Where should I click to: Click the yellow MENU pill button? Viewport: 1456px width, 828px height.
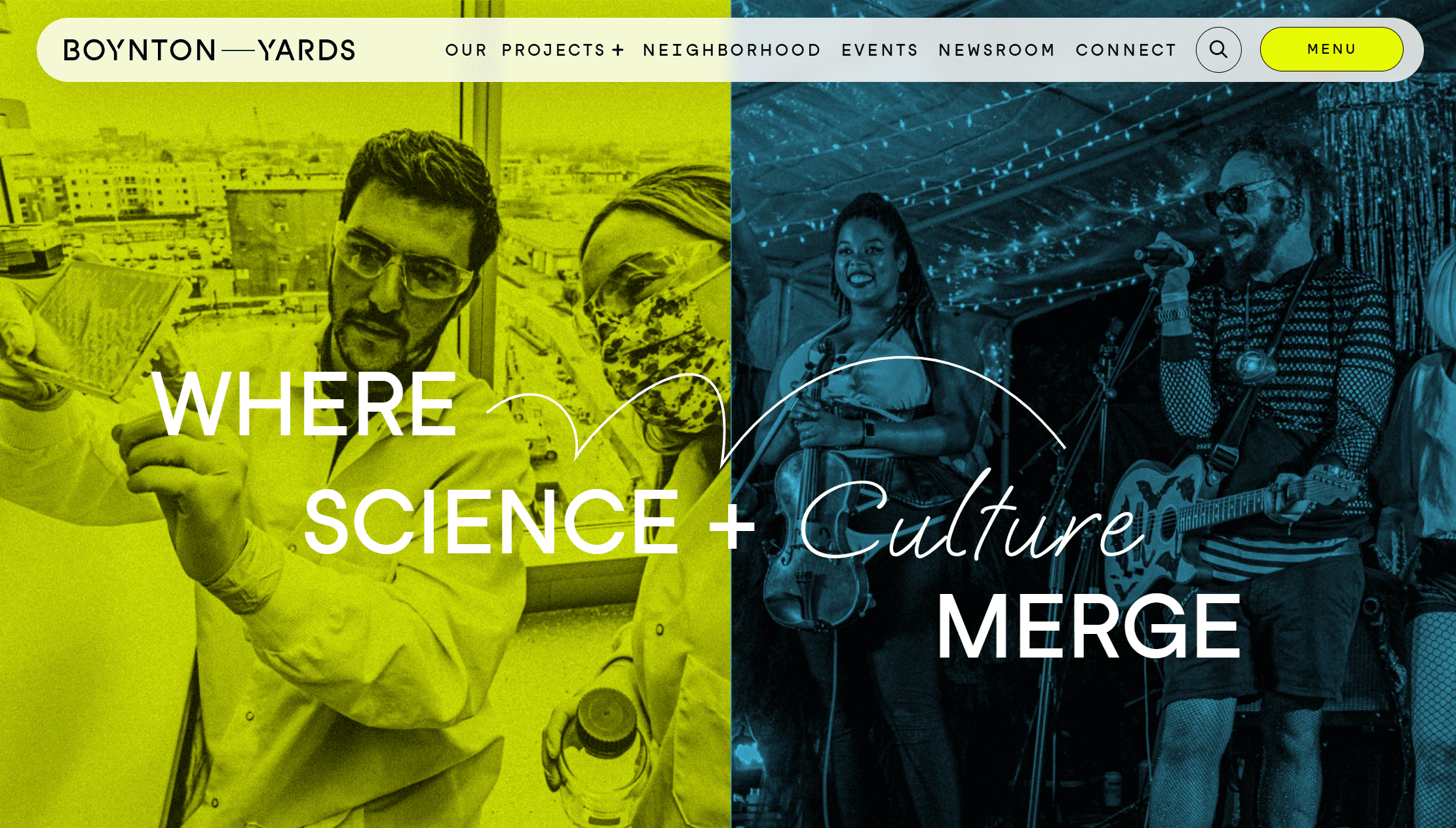point(1331,49)
